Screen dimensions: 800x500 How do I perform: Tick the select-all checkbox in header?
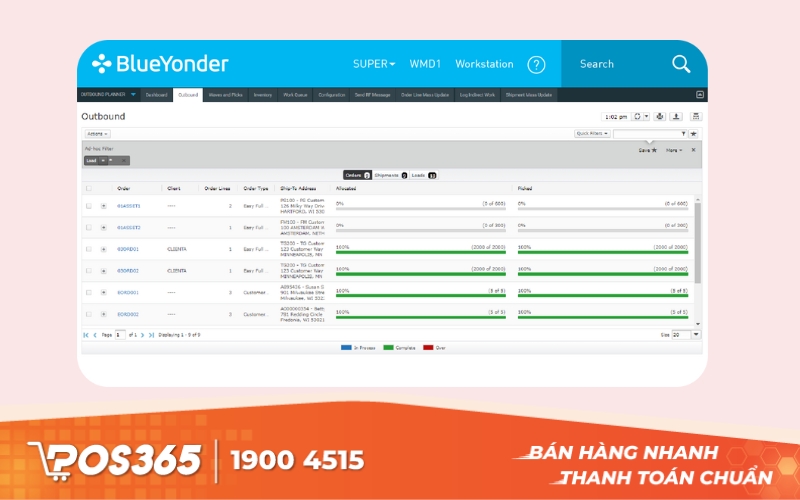[89, 188]
